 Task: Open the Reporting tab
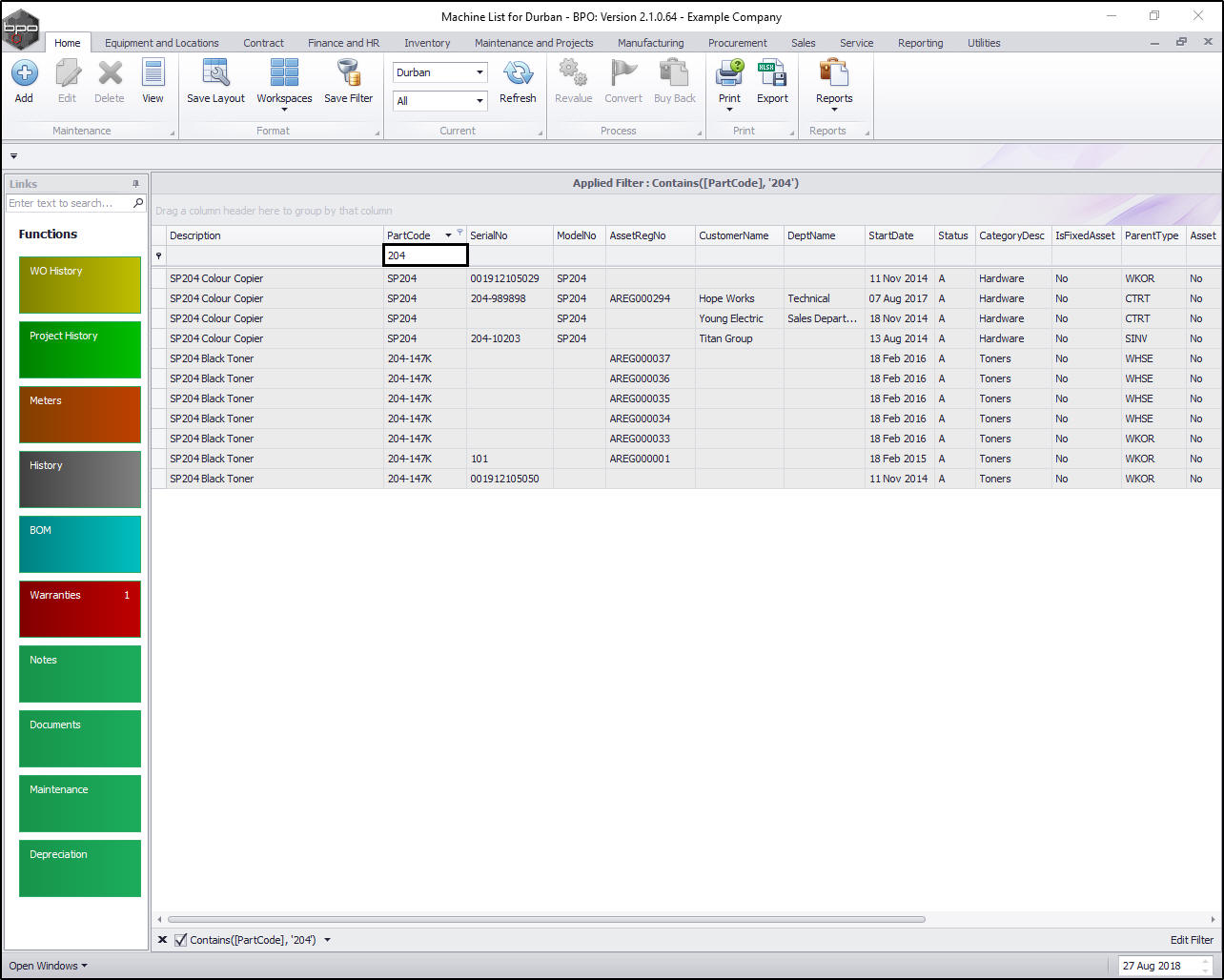click(921, 43)
